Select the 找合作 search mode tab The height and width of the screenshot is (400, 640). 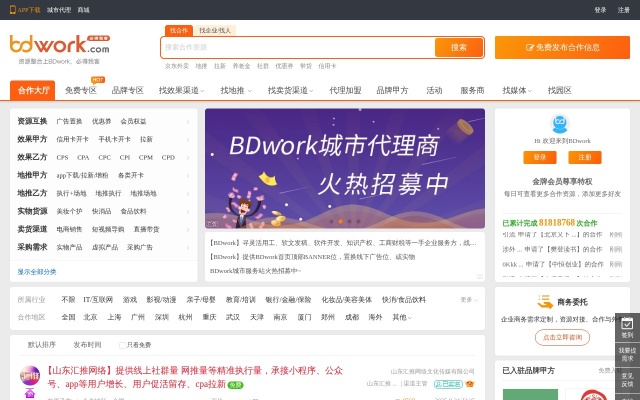pos(177,30)
